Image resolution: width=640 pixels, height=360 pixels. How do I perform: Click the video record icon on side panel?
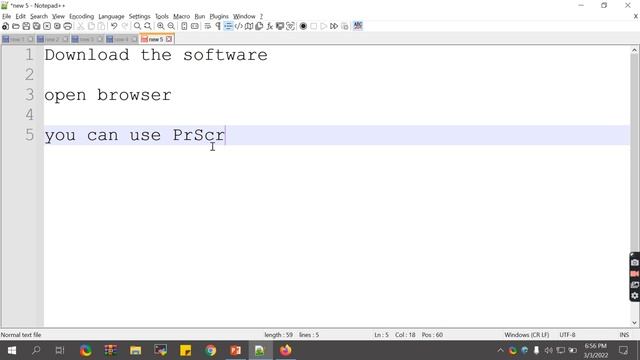pyautogui.click(x=635, y=274)
